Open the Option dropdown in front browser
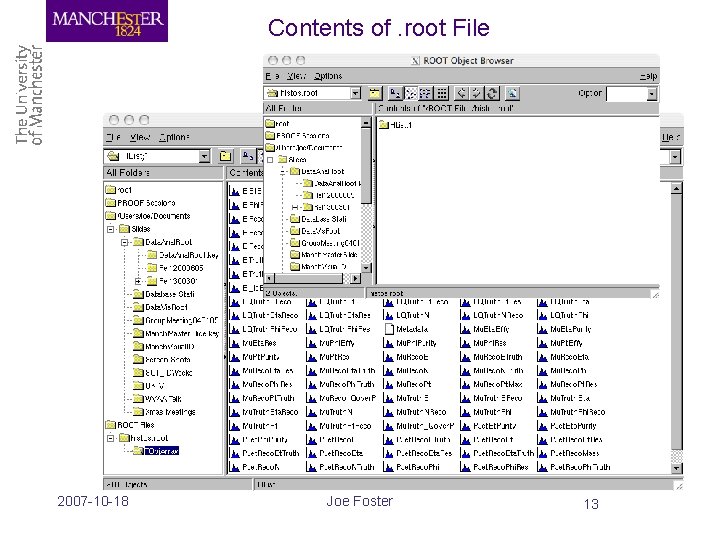The width and height of the screenshot is (720, 540). 652,94
